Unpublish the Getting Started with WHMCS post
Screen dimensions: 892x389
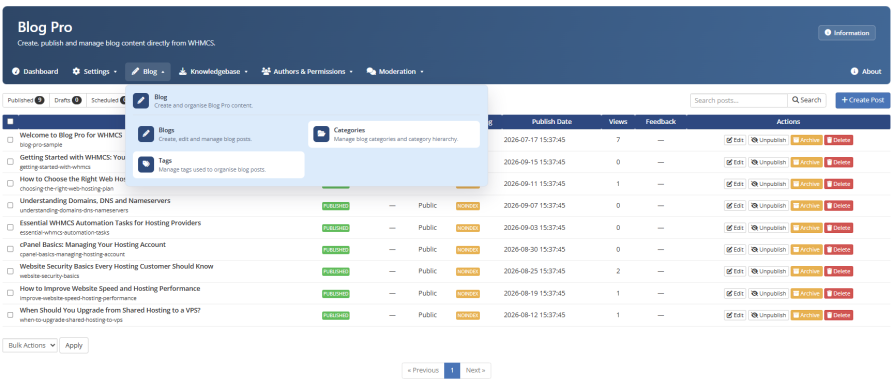coord(769,162)
